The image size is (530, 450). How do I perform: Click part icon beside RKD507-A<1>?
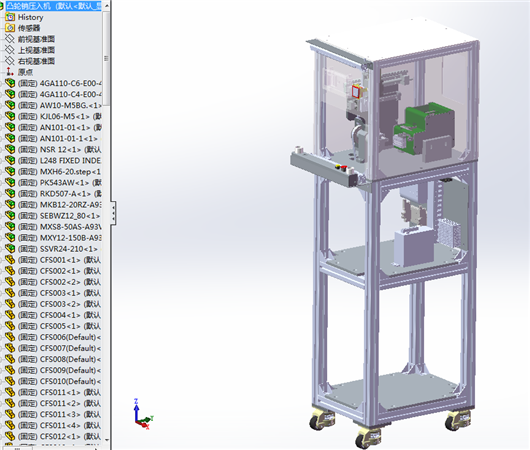pos(10,193)
